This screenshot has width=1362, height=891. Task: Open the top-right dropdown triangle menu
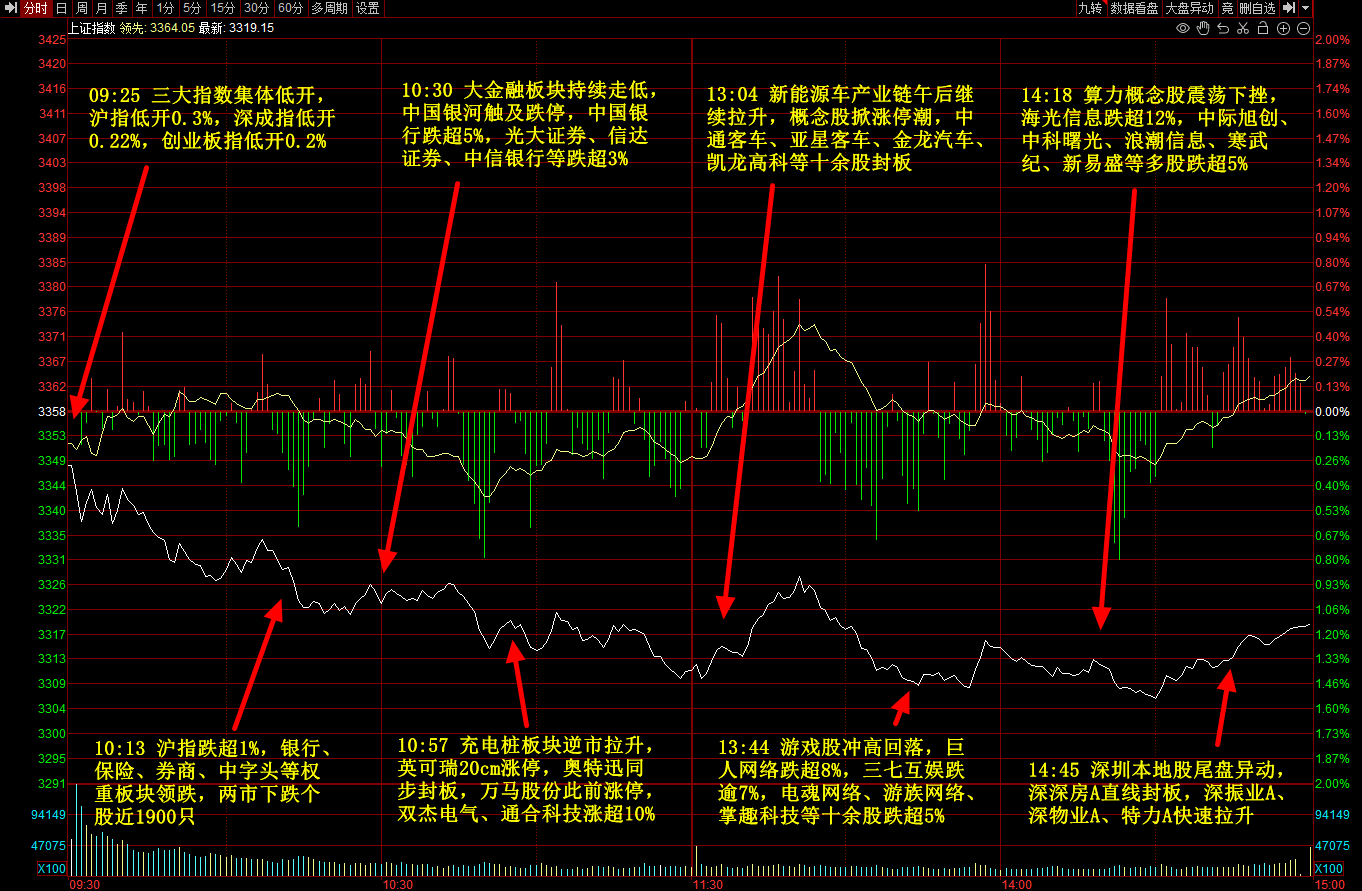pyautogui.click(x=1306, y=8)
